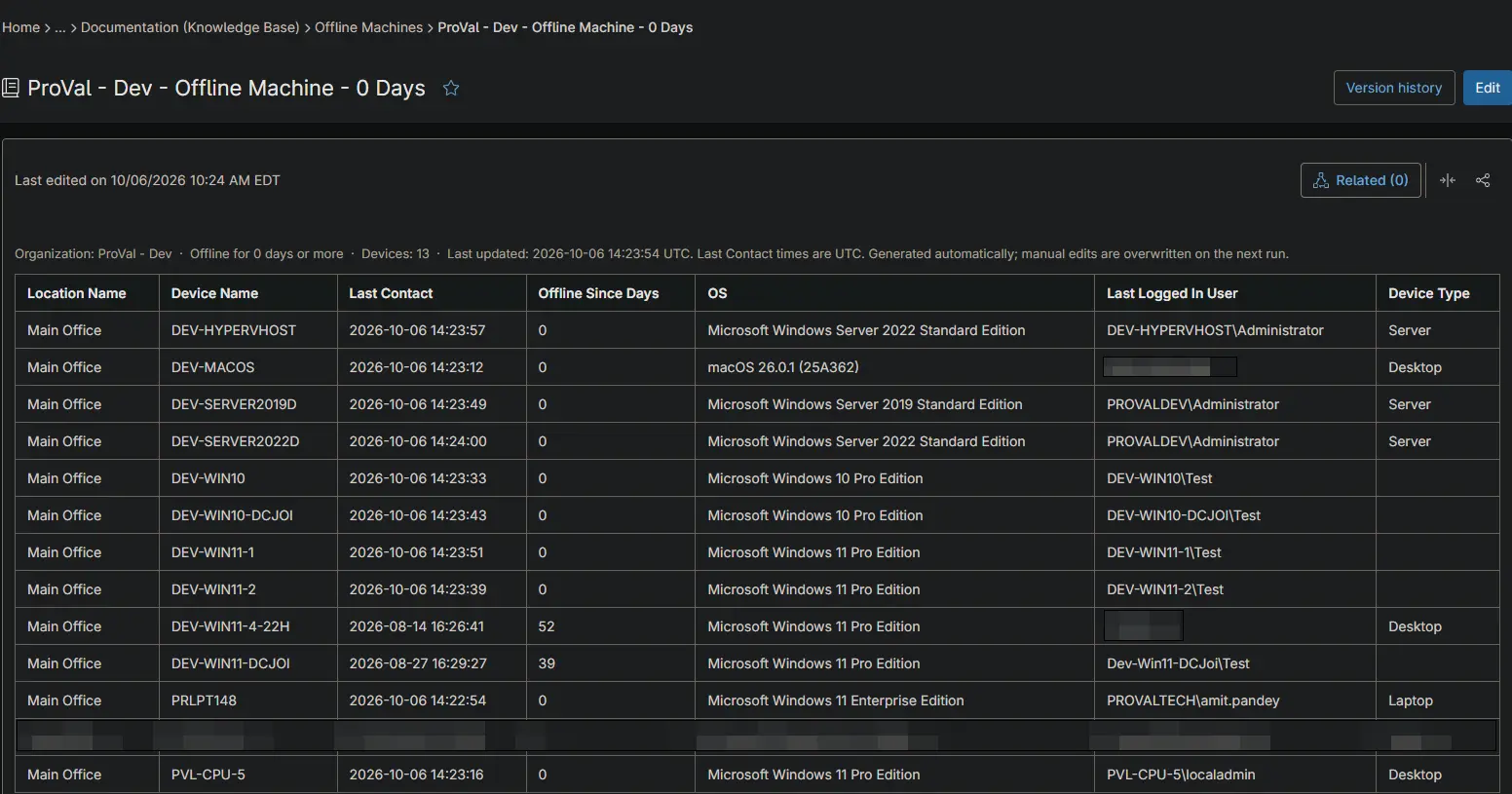Screen dimensions: 1512x794
Task: Click the collapse width icon beside Related
Action: click(1448, 180)
